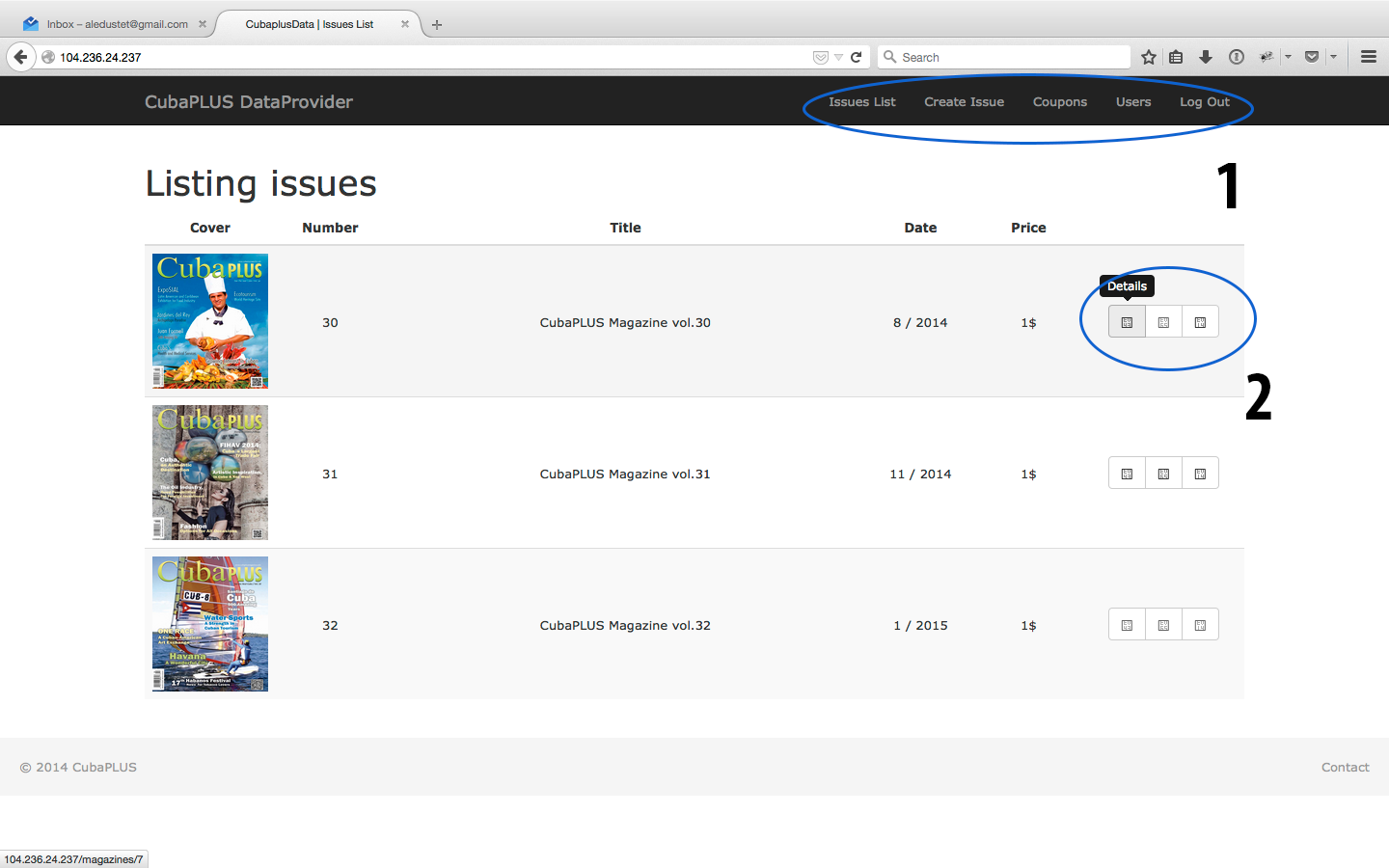Image resolution: width=1389 pixels, height=868 pixels.
Task: Open the Firefox hamburger menu
Action: [1368, 57]
